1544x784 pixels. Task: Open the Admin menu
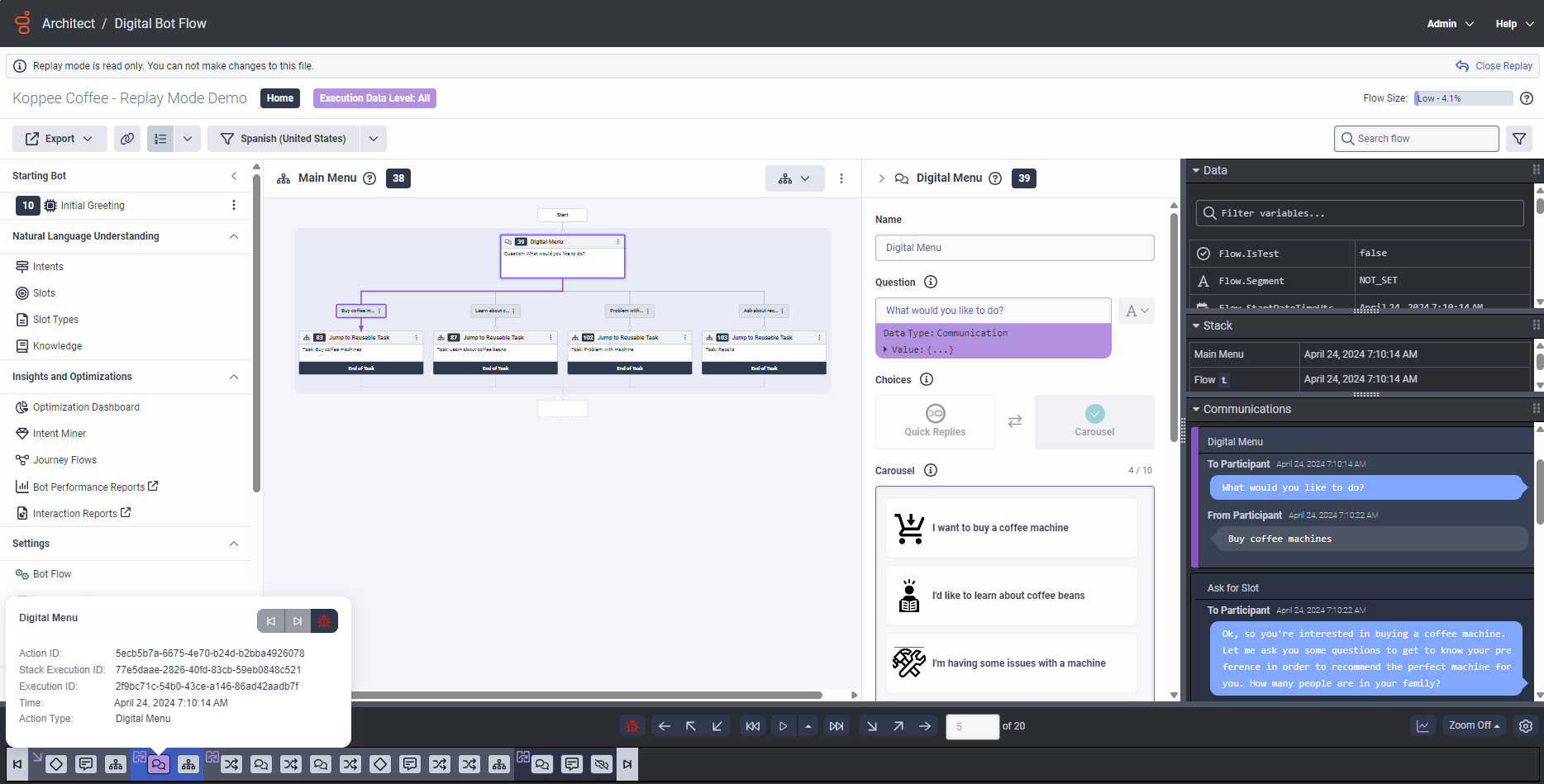point(1450,24)
